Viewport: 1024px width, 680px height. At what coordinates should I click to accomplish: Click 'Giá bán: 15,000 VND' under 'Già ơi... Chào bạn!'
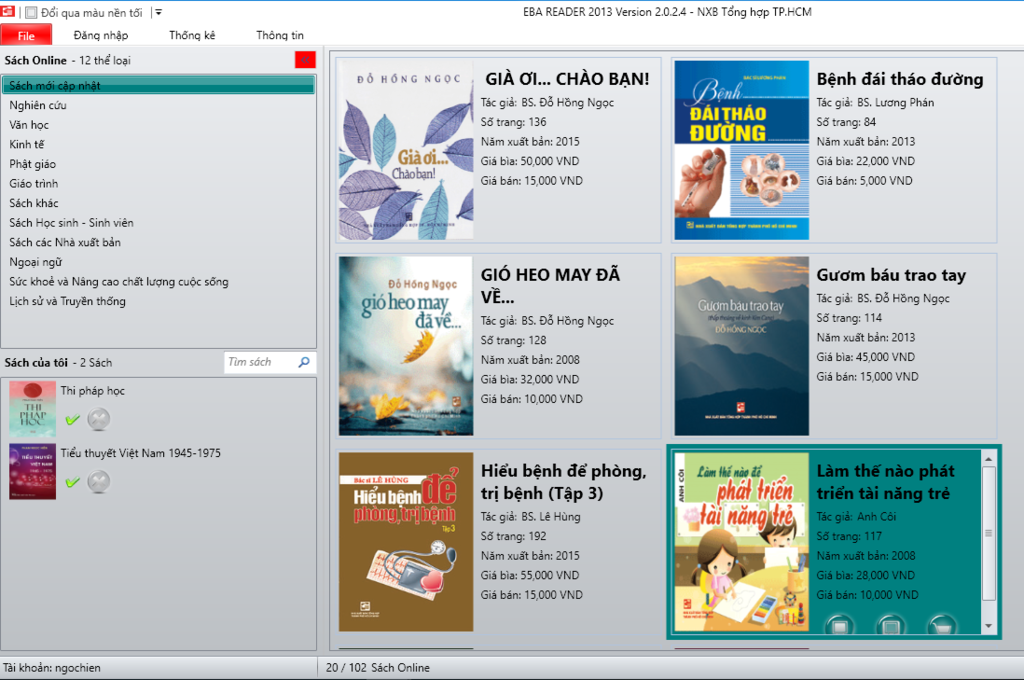click(x=532, y=181)
